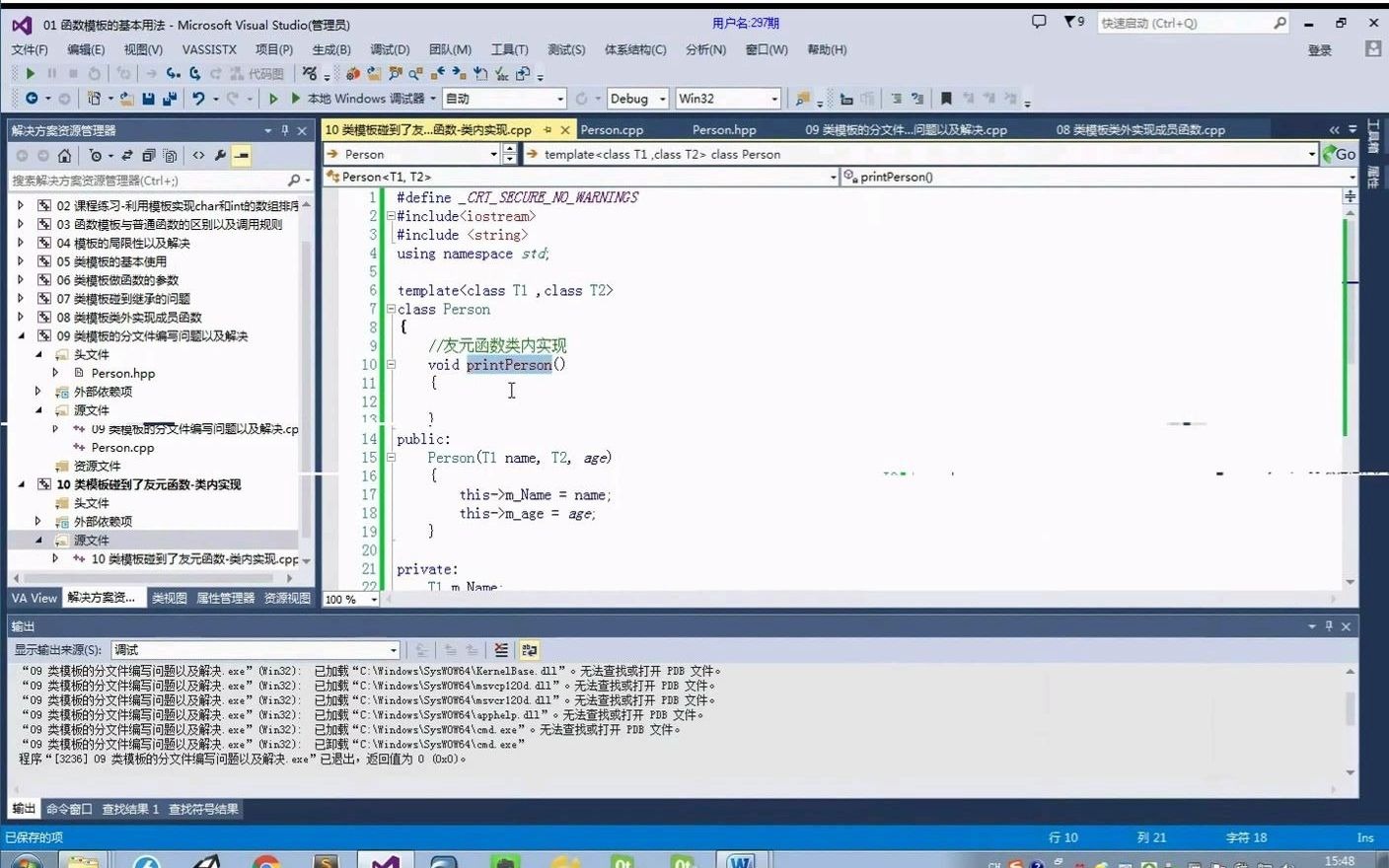Click the Save All icon

click(169, 99)
